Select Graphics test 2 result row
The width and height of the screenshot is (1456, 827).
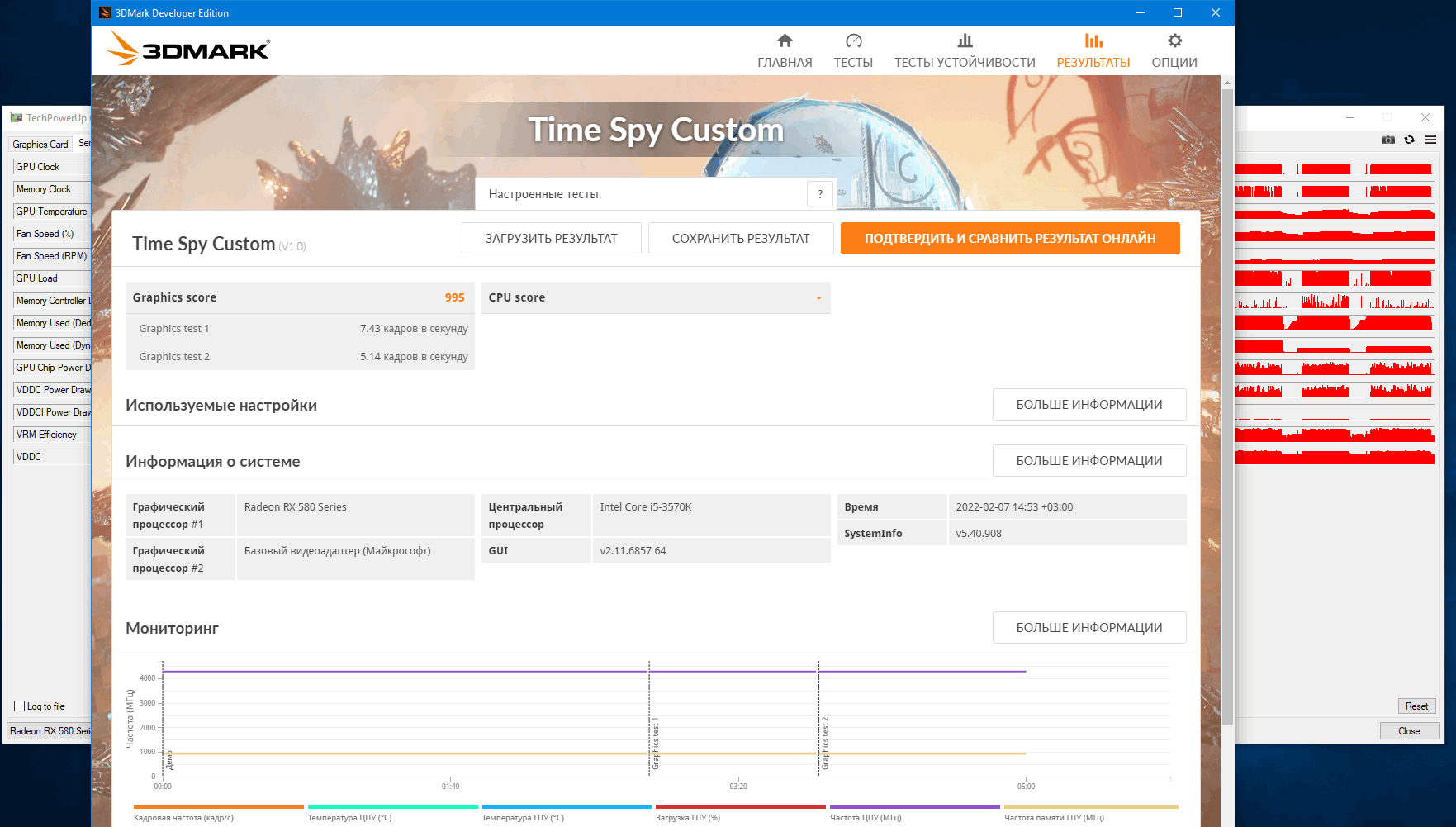point(300,356)
